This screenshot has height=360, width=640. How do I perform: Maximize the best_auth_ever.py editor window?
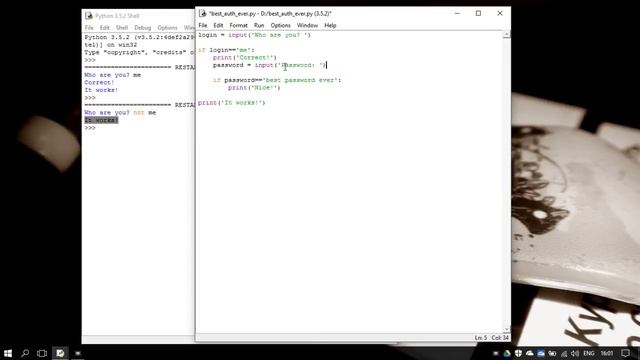pos(478,13)
